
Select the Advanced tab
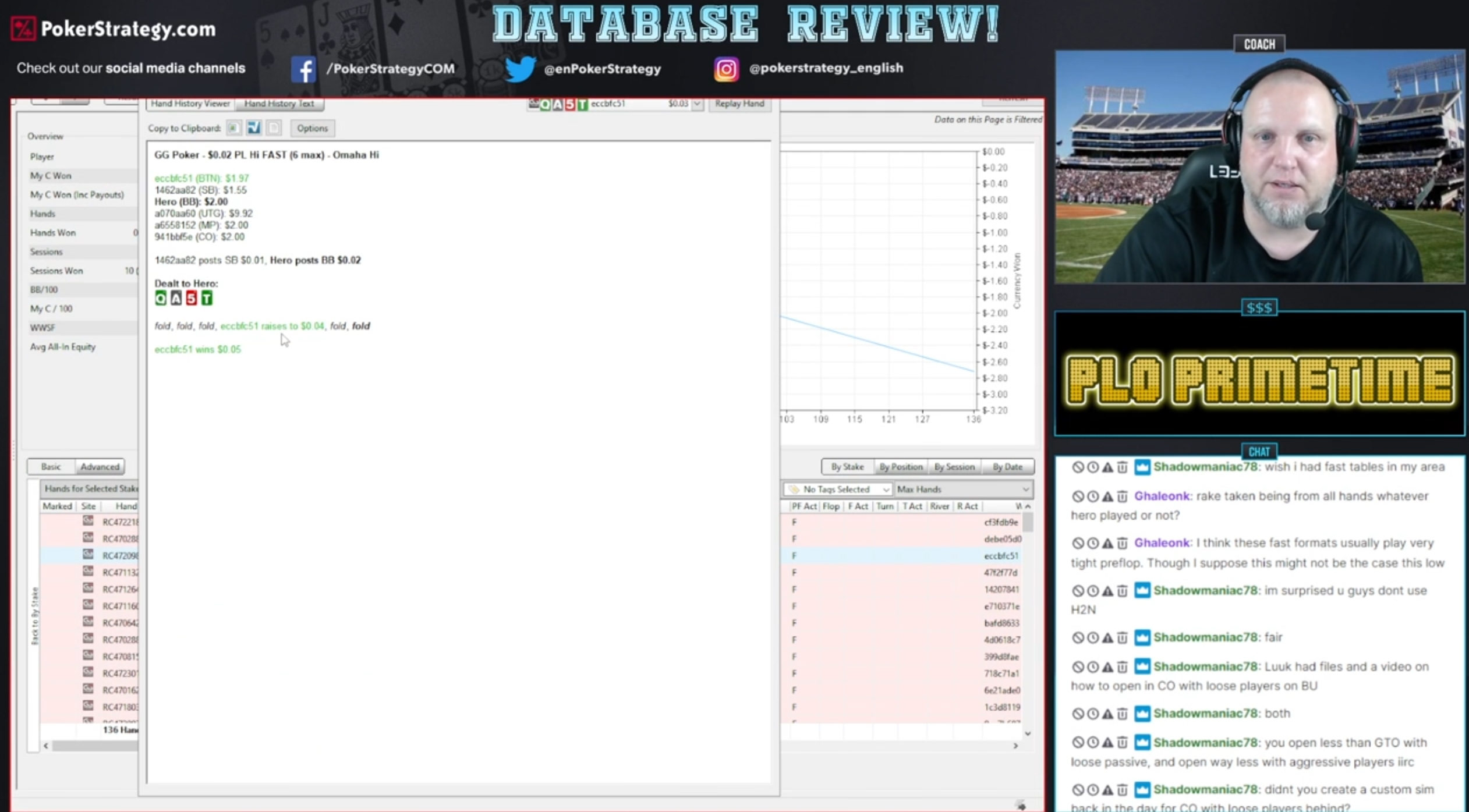click(x=100, y=467)
